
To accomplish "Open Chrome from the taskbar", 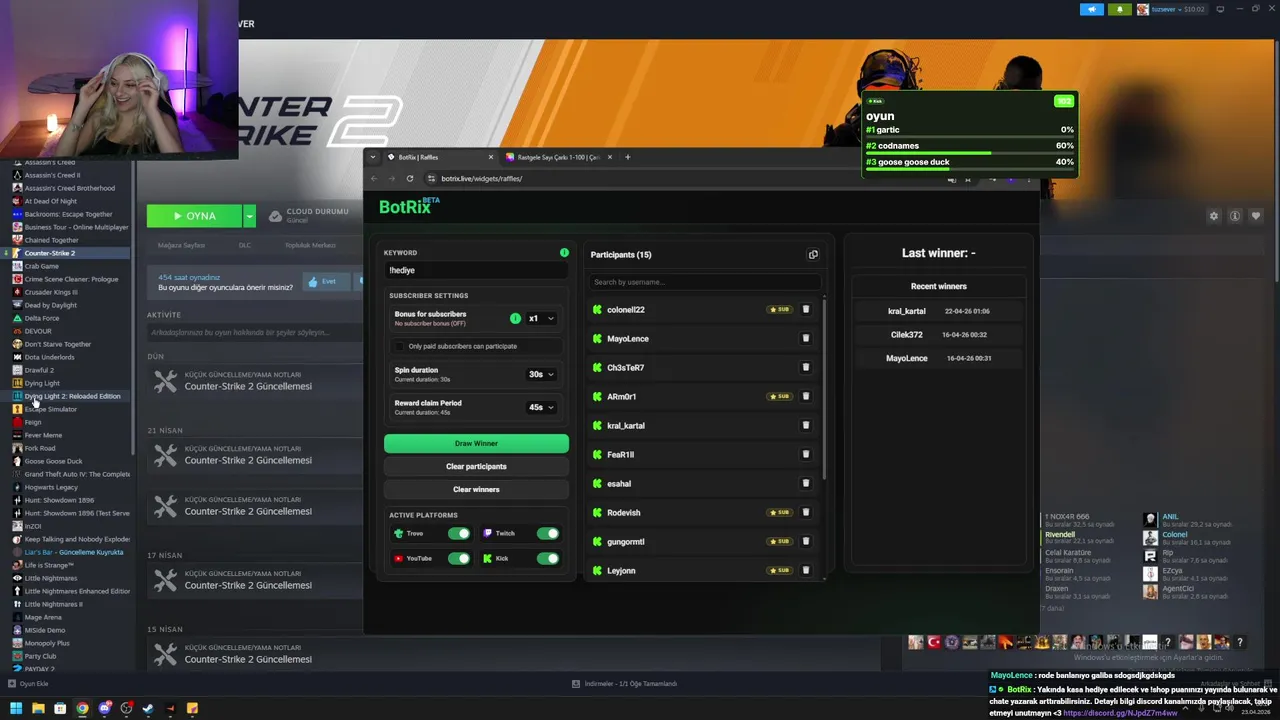I will [82, 708].
